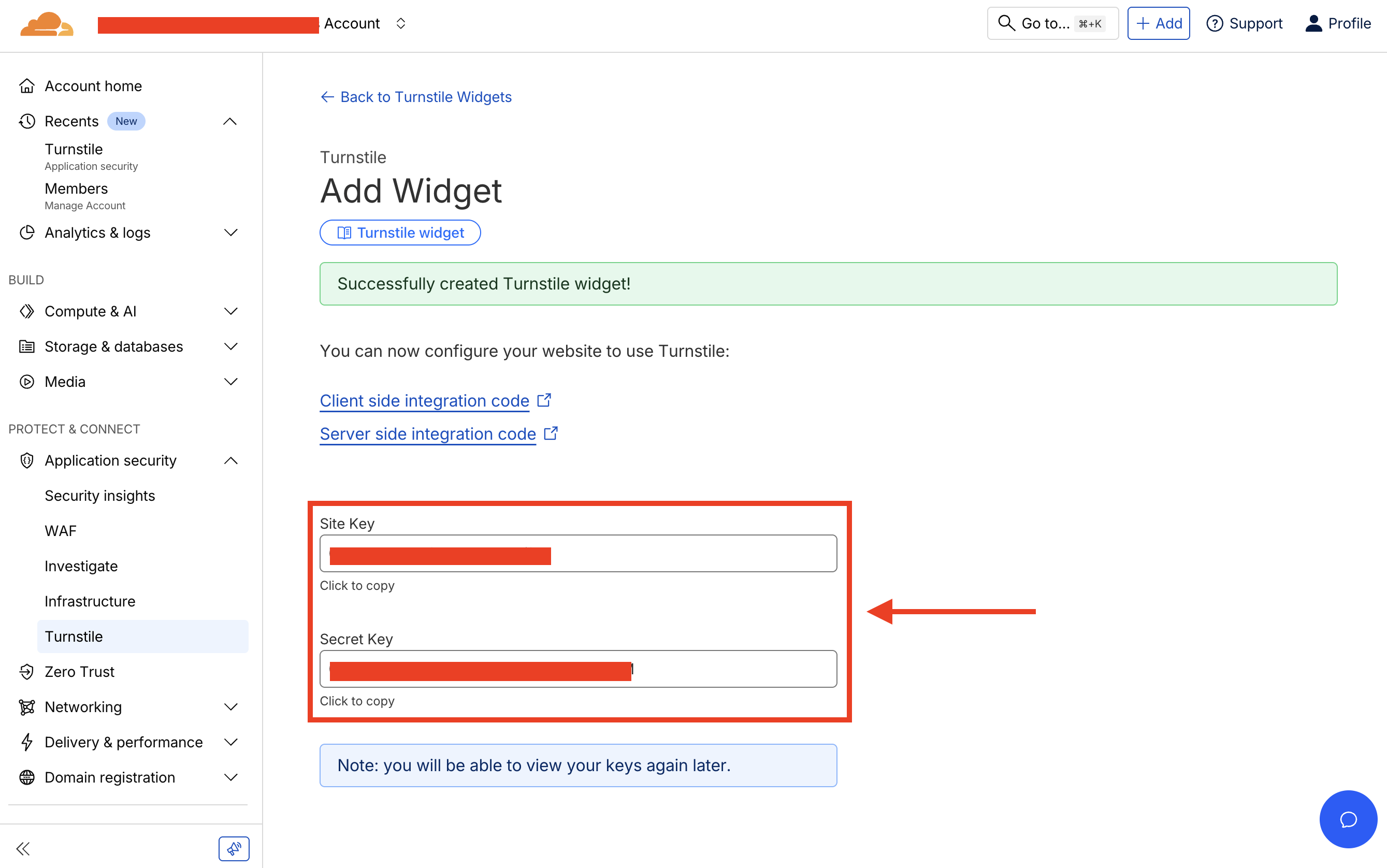Viewport: 1387px width, 868px height.
Task: Expand the Networking section
Action: pos(231,707)
